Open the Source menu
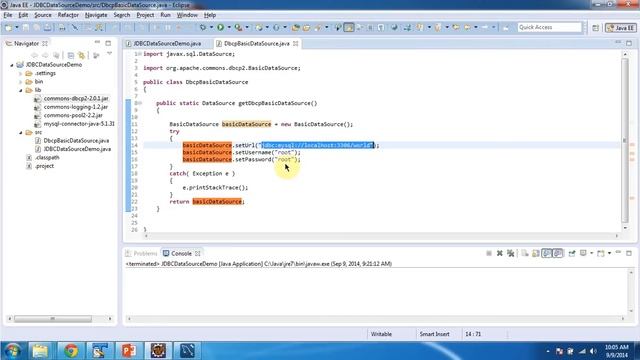The image size is (640, 360). [x=43, y=15]
